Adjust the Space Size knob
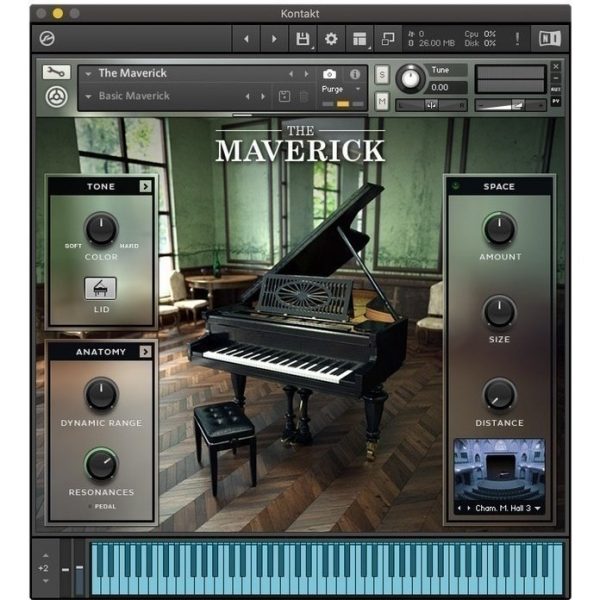 (499, 312)
